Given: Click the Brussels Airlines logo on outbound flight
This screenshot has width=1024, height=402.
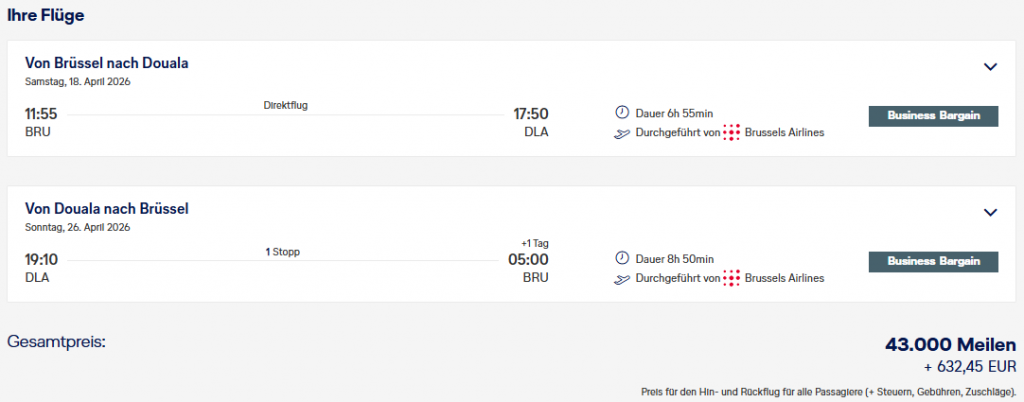Looking at the screenshot, I should [x=732, y=133].
